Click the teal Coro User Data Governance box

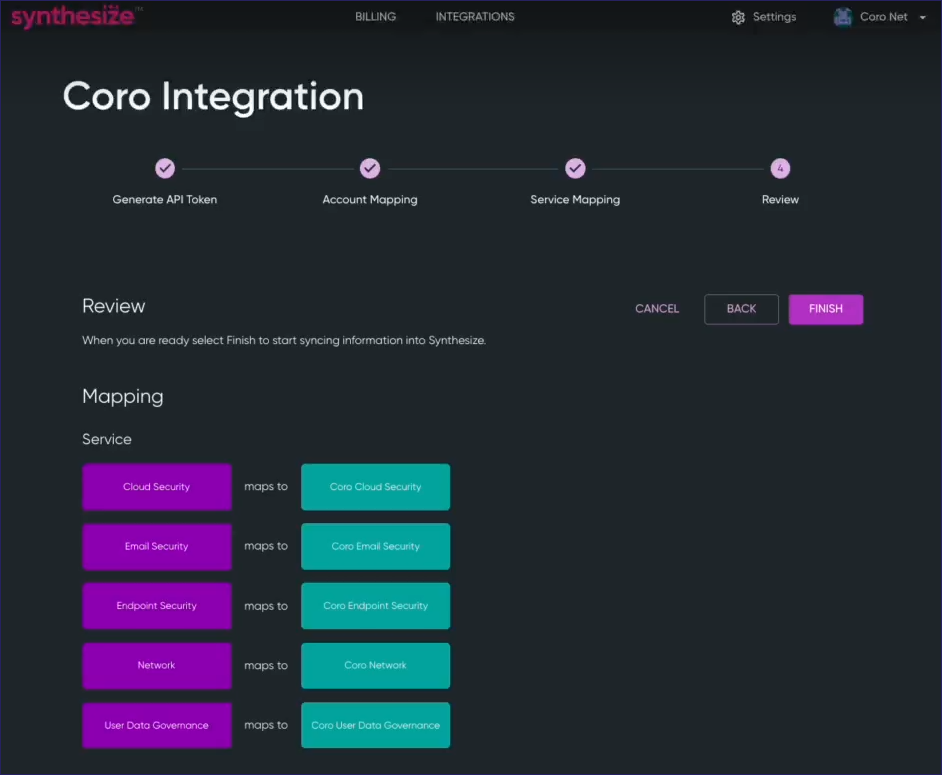pyautogui.click(x=375, y=725)
